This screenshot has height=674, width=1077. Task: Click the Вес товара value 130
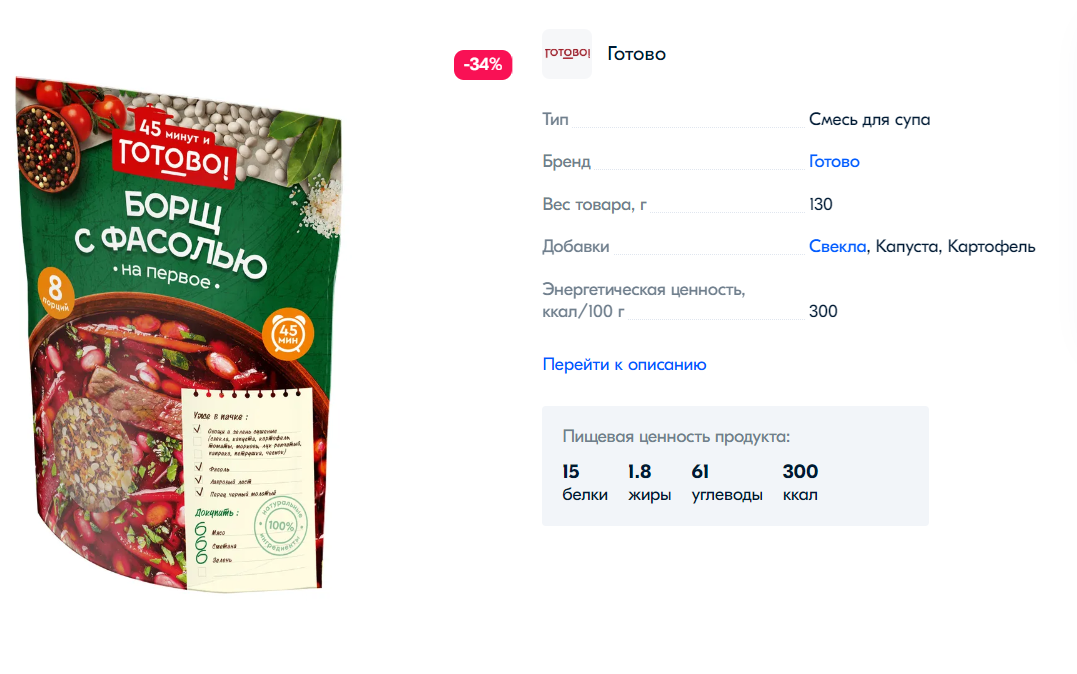[820, 204]
